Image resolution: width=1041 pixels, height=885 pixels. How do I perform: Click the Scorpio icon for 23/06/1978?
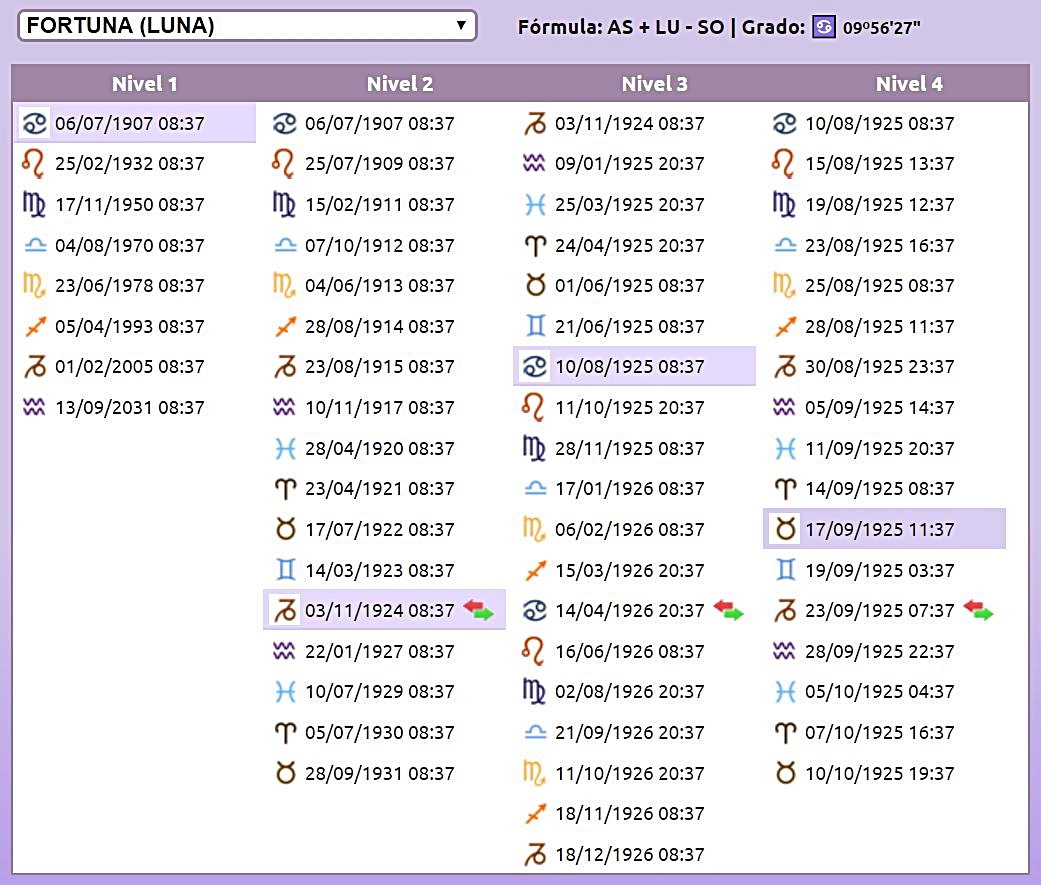pos(34,286)
